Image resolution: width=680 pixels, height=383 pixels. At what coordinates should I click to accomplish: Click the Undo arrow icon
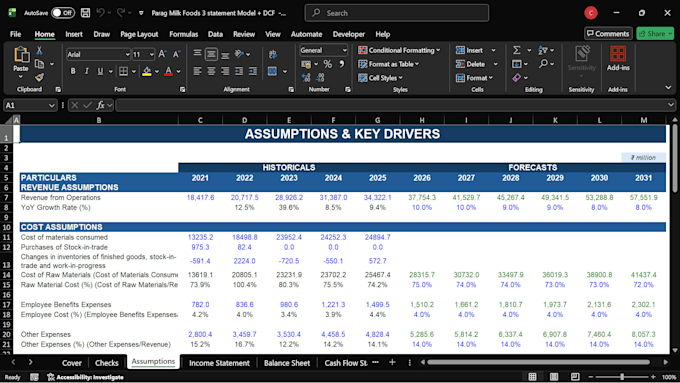point(101,13)
